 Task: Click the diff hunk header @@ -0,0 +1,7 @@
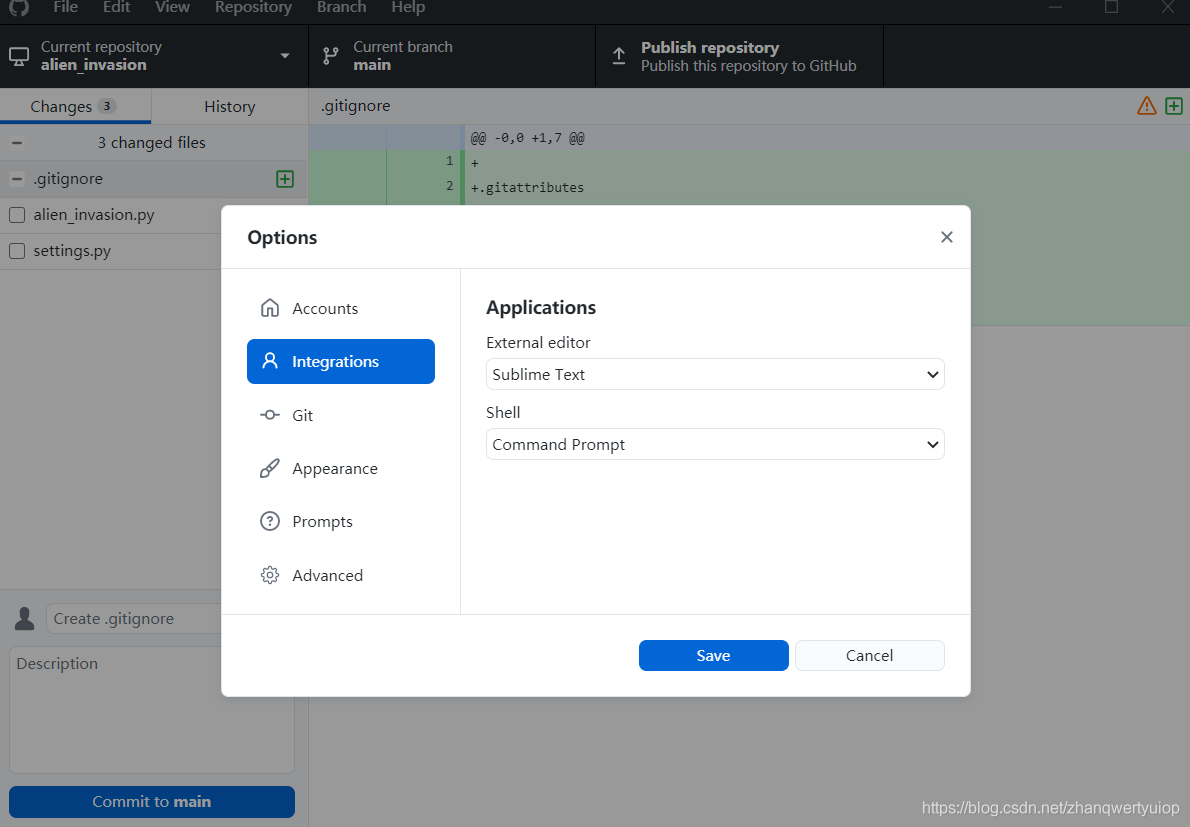coord(527,138)
